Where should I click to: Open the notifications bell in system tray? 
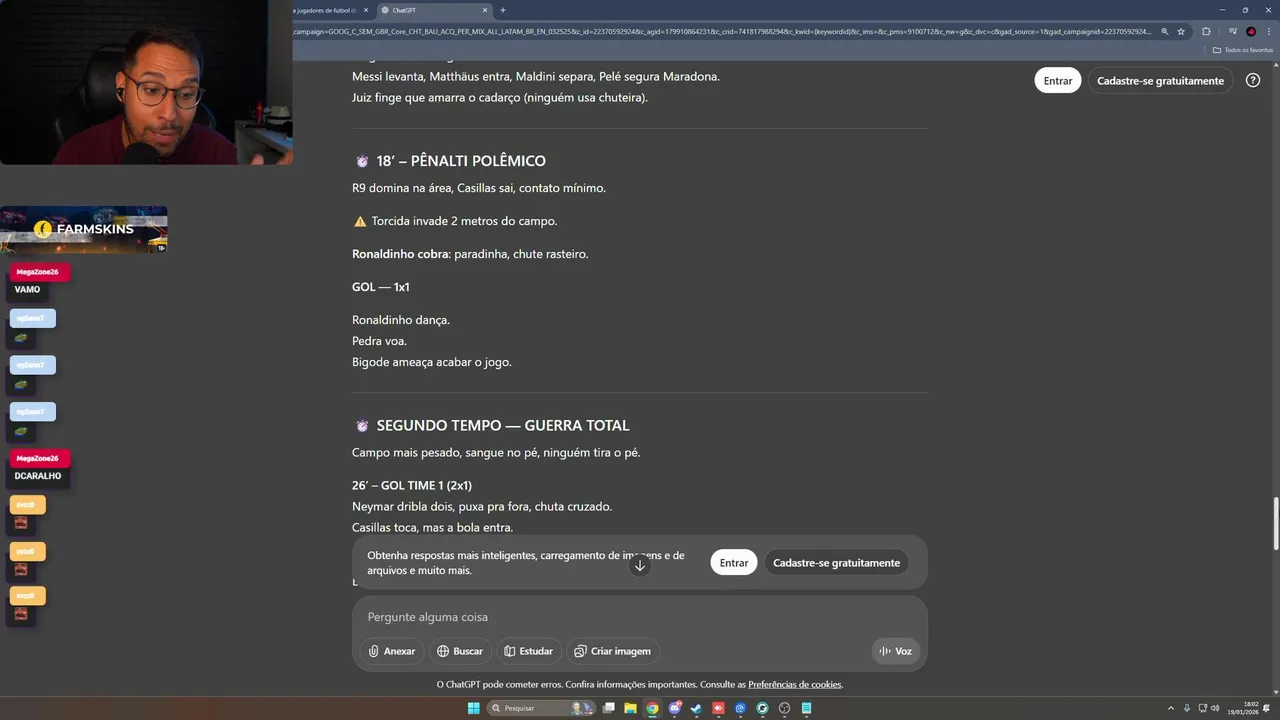click(x=1266, y=708)
